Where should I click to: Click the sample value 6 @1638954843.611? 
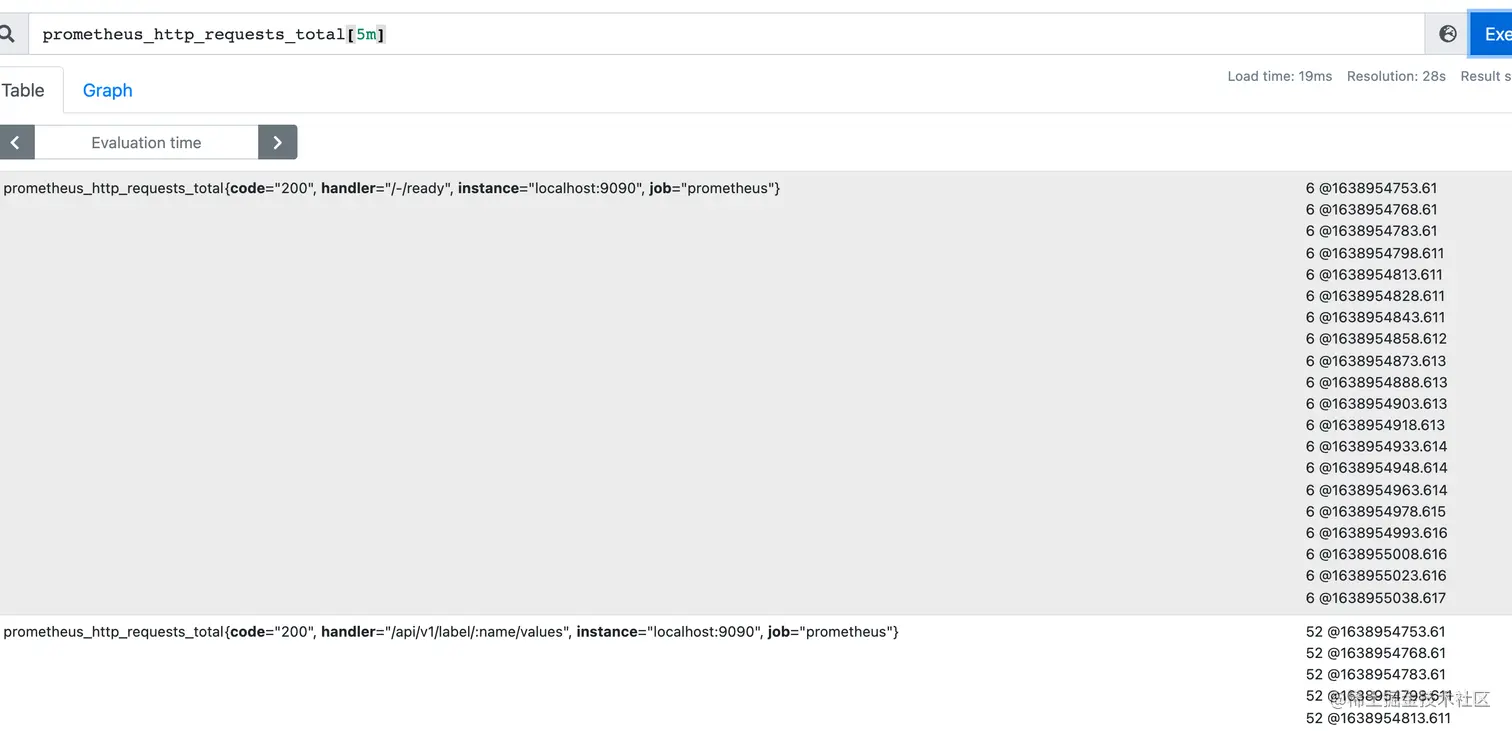1375,317
